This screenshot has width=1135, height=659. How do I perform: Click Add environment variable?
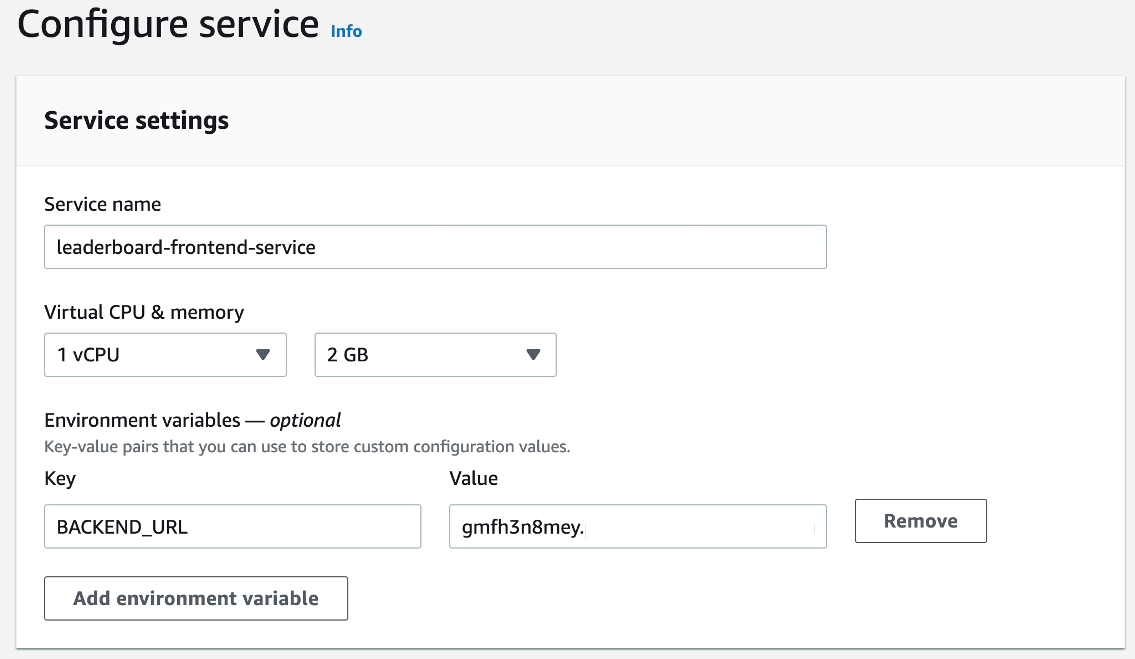[x=195, y=598]
